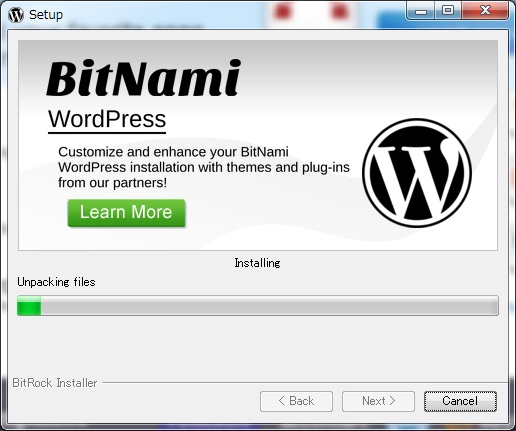Click the 'Unpacking files' status text
The width and height of the screenshot is (516, 431).
(56, 282)
